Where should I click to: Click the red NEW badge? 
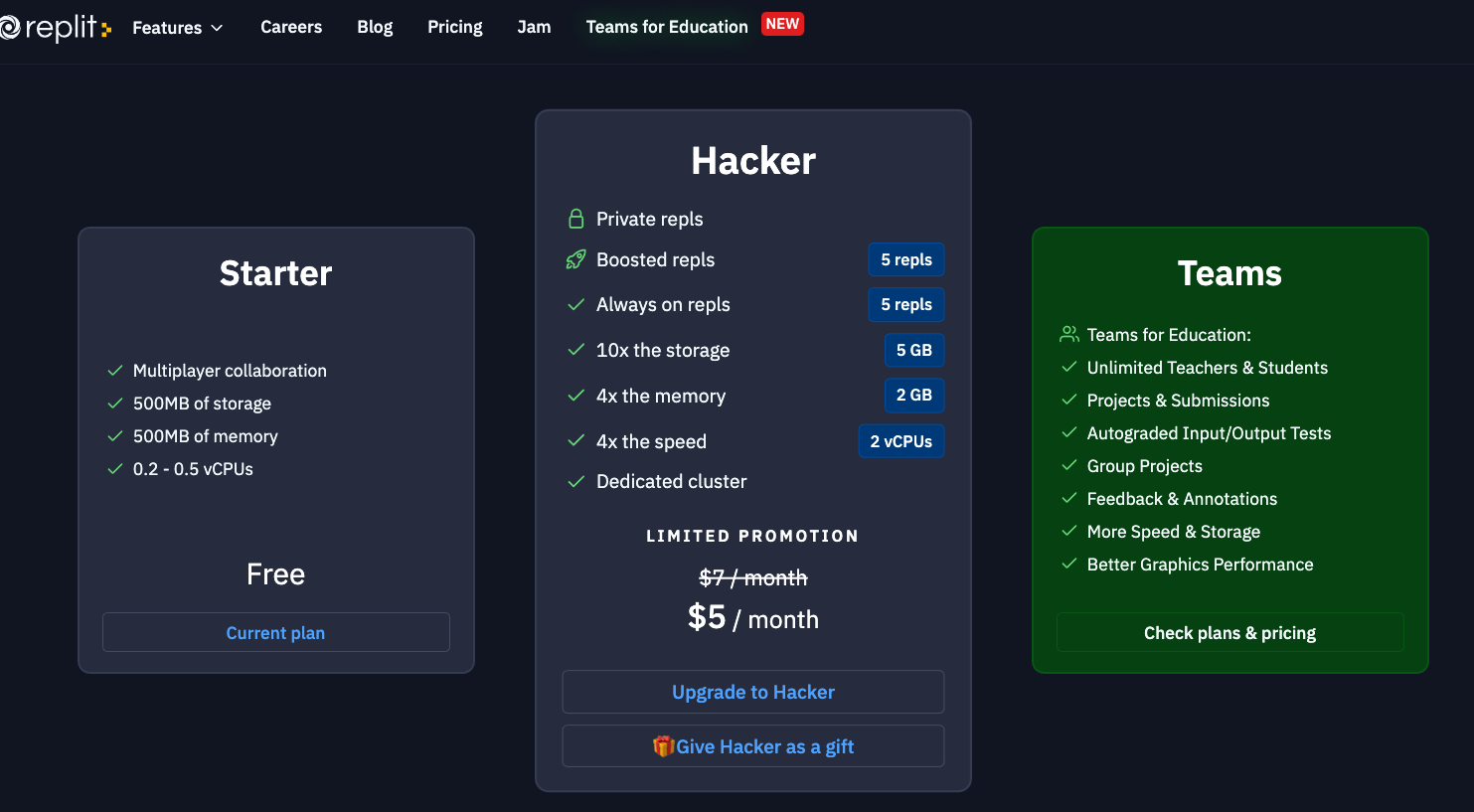click(x=782, y=24)
